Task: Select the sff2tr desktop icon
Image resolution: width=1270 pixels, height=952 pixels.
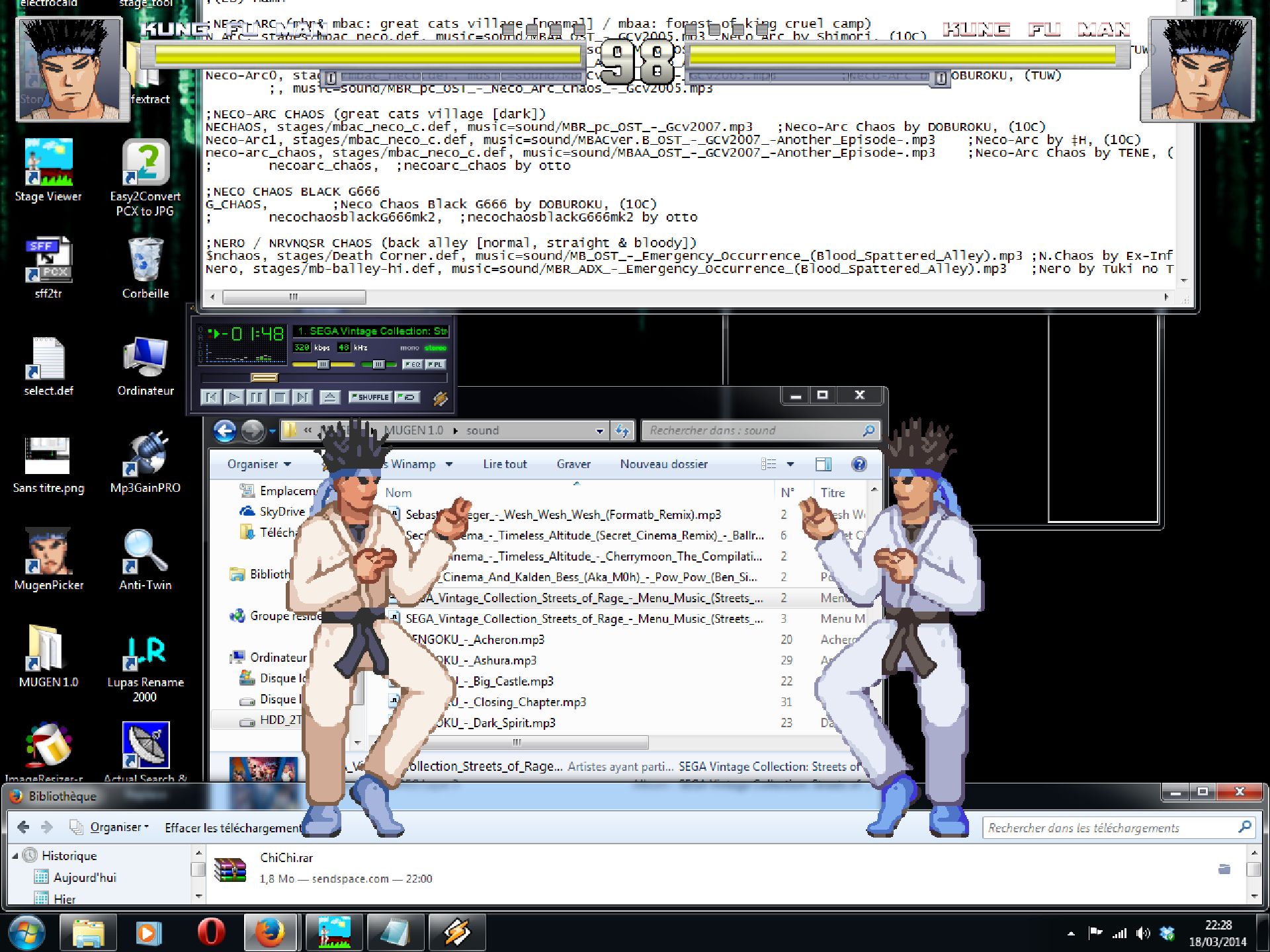Action: (x=48, y=268)
